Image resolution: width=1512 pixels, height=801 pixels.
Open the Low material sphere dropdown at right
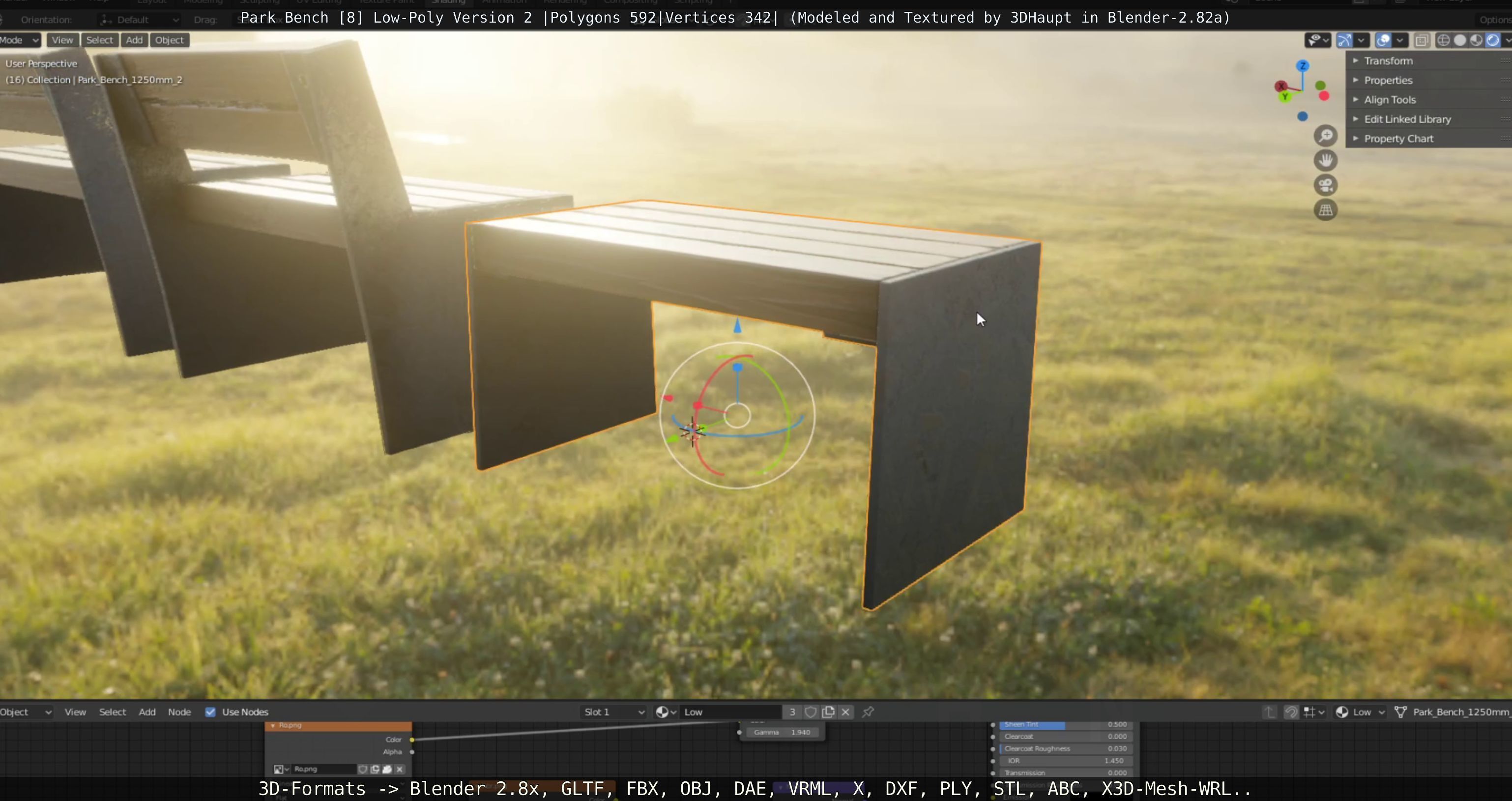pyautogui.click(x=1360, y=712)
